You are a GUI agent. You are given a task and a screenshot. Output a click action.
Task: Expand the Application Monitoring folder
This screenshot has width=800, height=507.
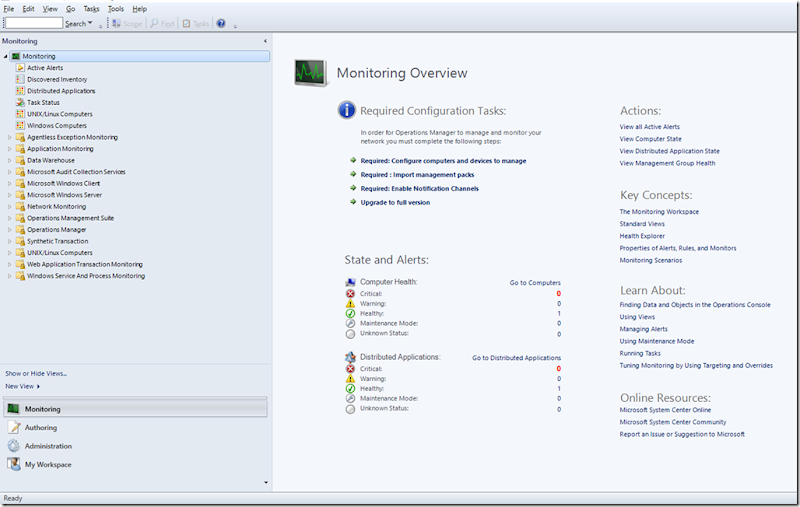click(x=9, y=148)
